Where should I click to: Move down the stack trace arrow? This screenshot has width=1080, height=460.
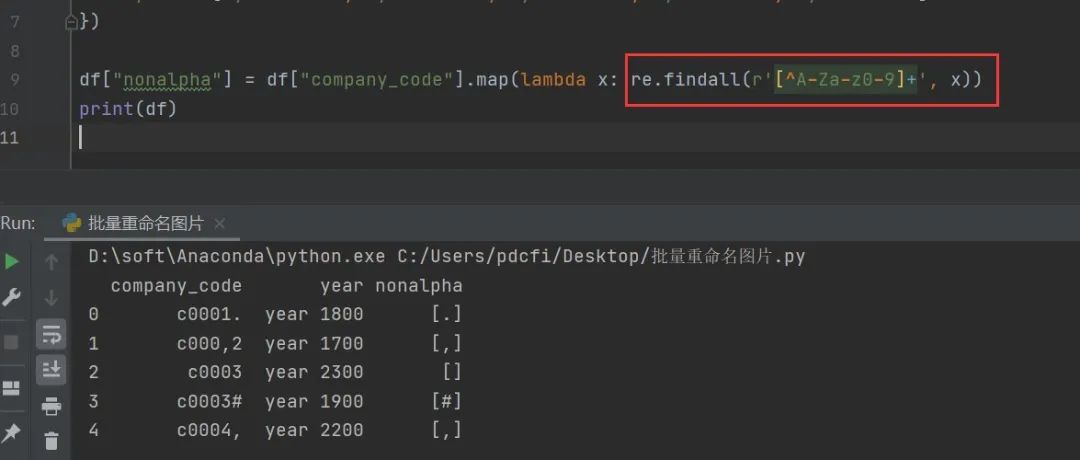52,298
